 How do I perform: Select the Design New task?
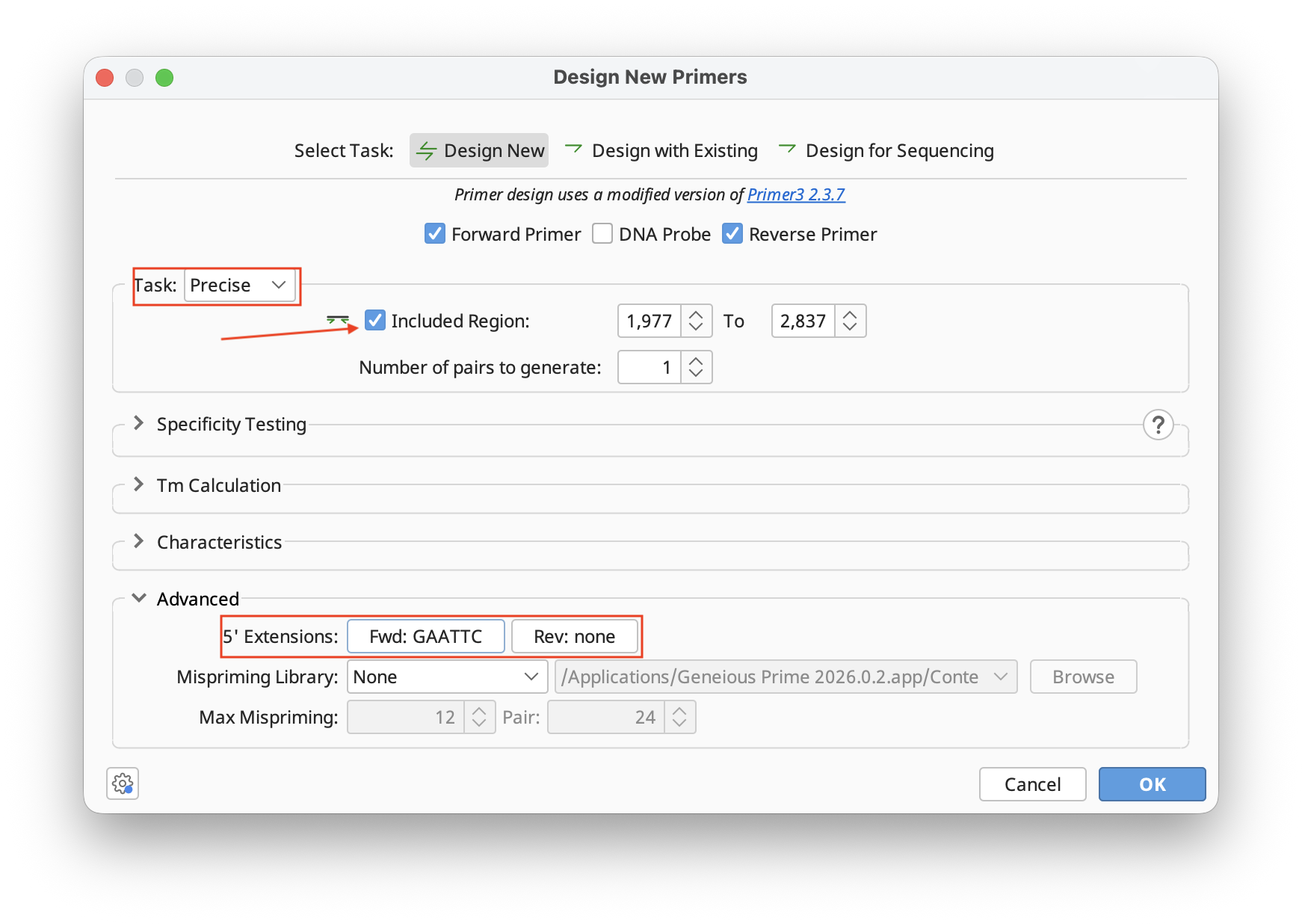[x=479, y=150]
